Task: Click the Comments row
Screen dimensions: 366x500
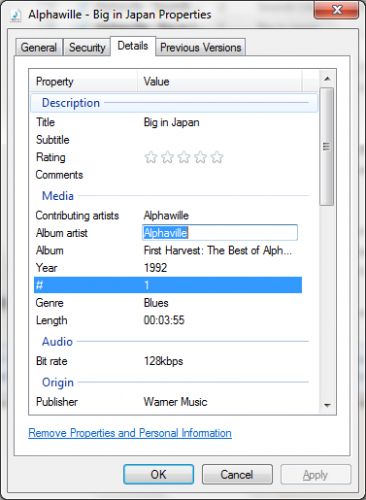Action: click(x=168, y=175)
